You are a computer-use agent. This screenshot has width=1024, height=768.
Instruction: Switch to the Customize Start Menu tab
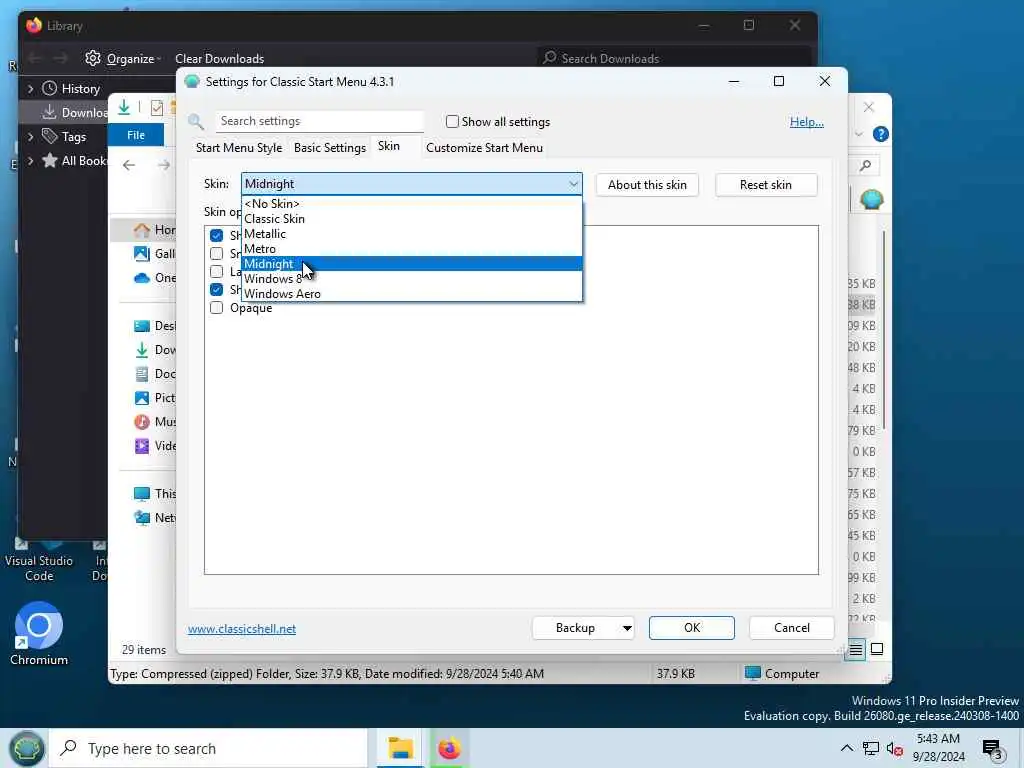[x=485, y=148]
